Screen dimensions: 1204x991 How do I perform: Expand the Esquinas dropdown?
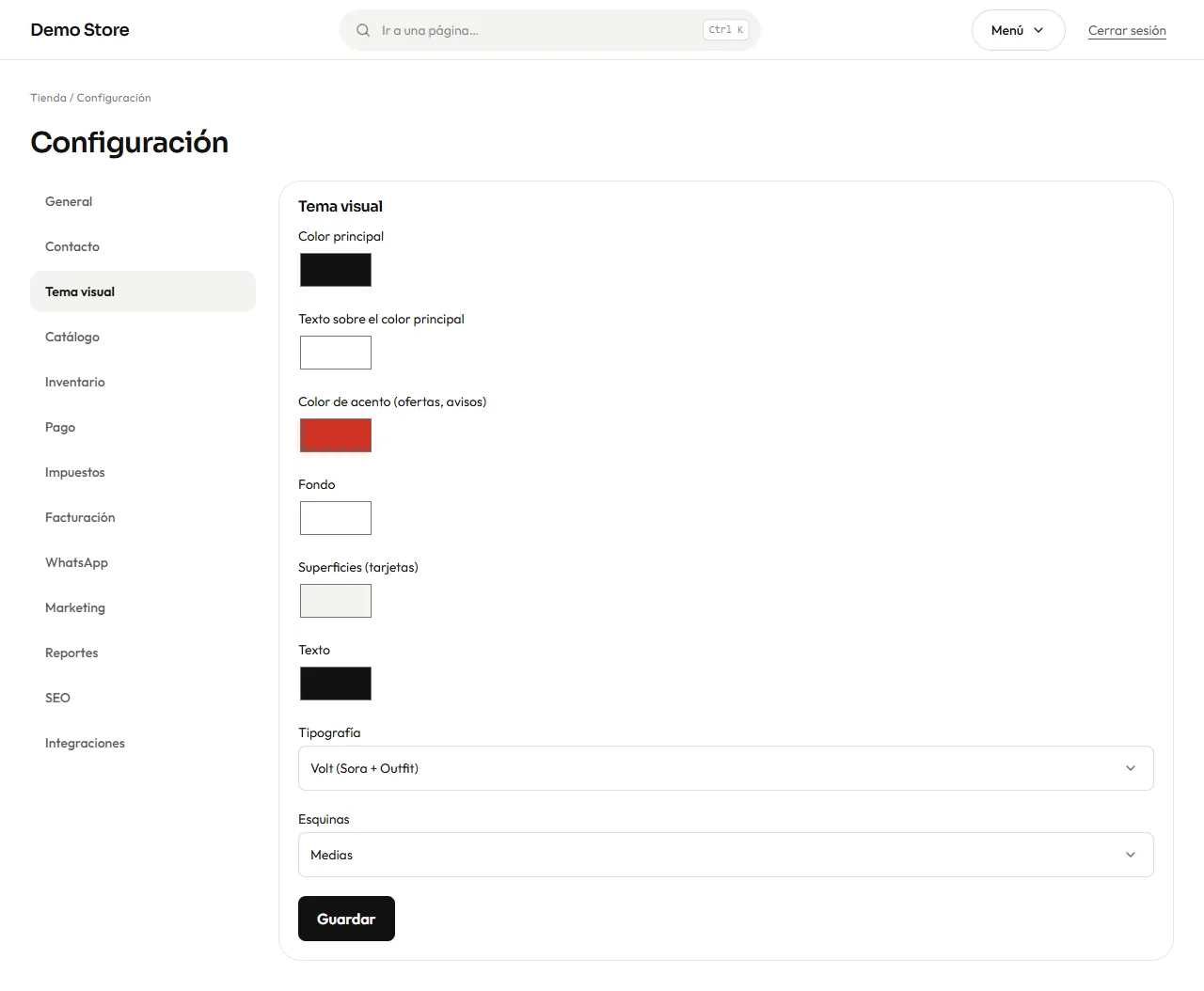coord(726,855)
